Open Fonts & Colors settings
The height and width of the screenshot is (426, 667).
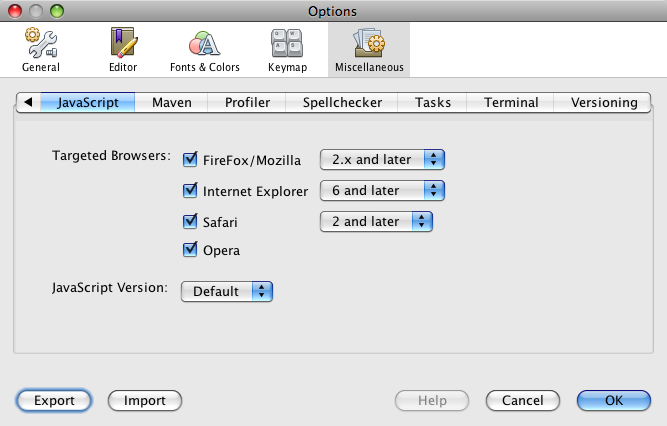pyautogui.click(x=203, y=50)
